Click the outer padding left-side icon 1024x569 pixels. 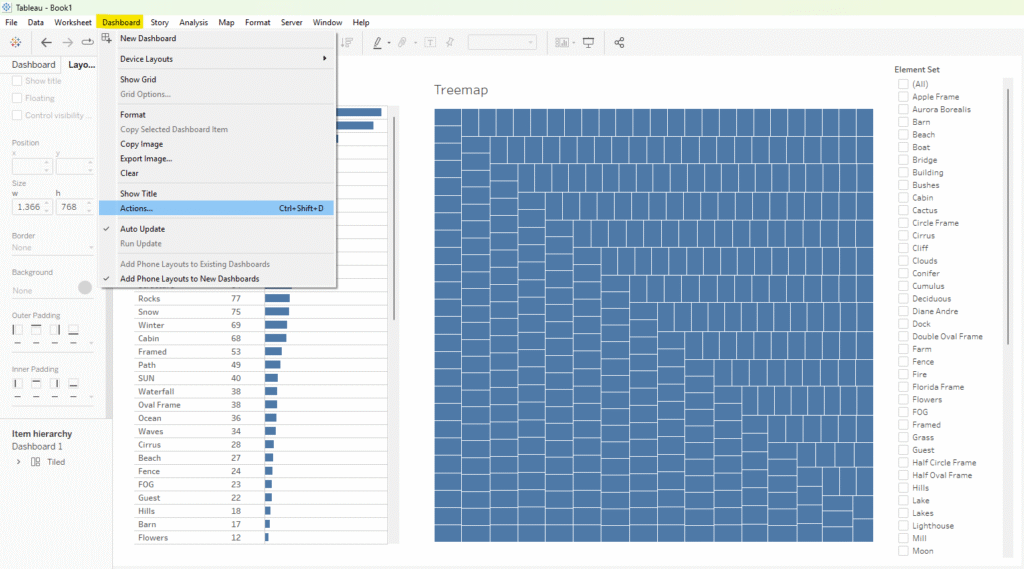coord(18,330)
